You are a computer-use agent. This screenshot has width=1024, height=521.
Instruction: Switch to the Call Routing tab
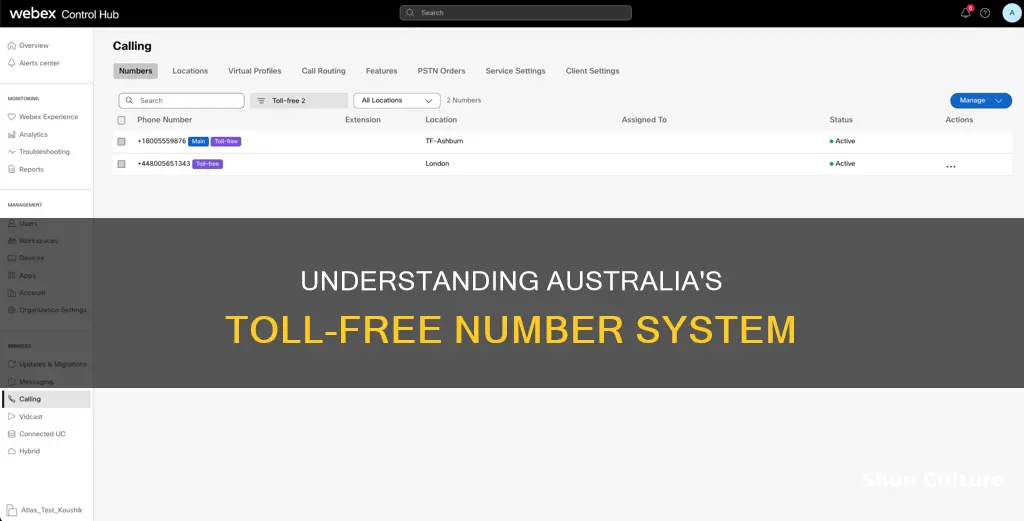pos(323,71)
